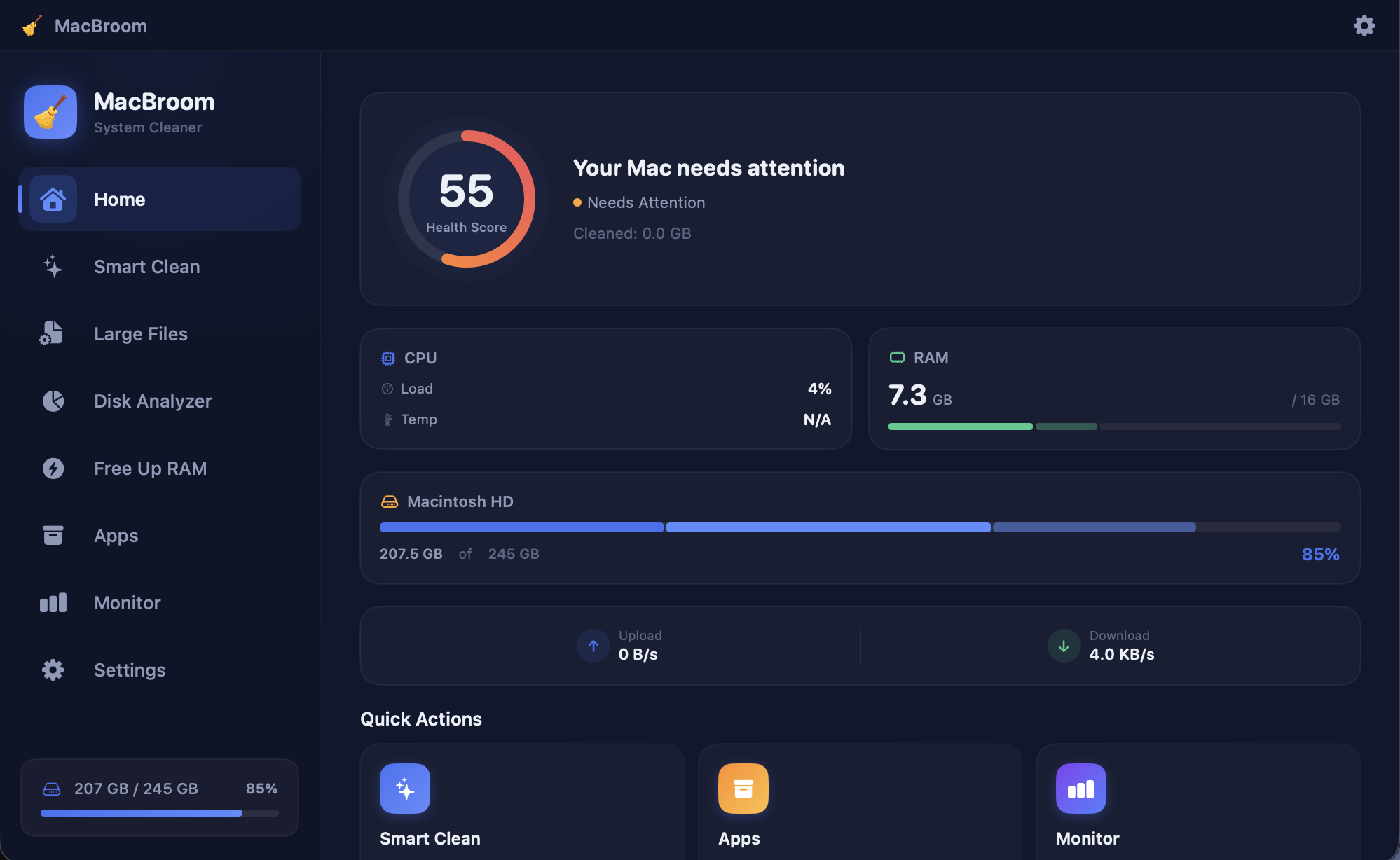The width and height of the screenshot is (1400, 860).
Task: Click the Smart Clean sparkle icon in the sidebar
Action: tap(53, 267)
